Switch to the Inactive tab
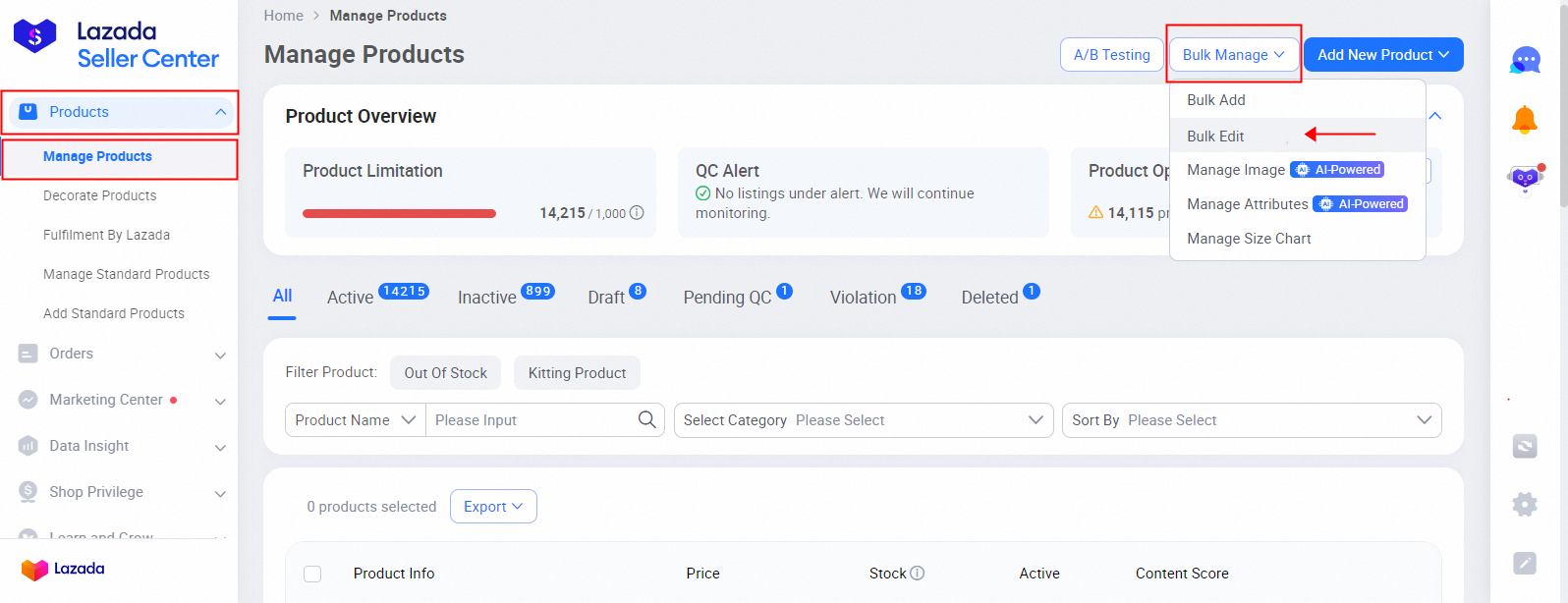The height and width of the screenshot is (603, 1568). click(x=506, y=296)
